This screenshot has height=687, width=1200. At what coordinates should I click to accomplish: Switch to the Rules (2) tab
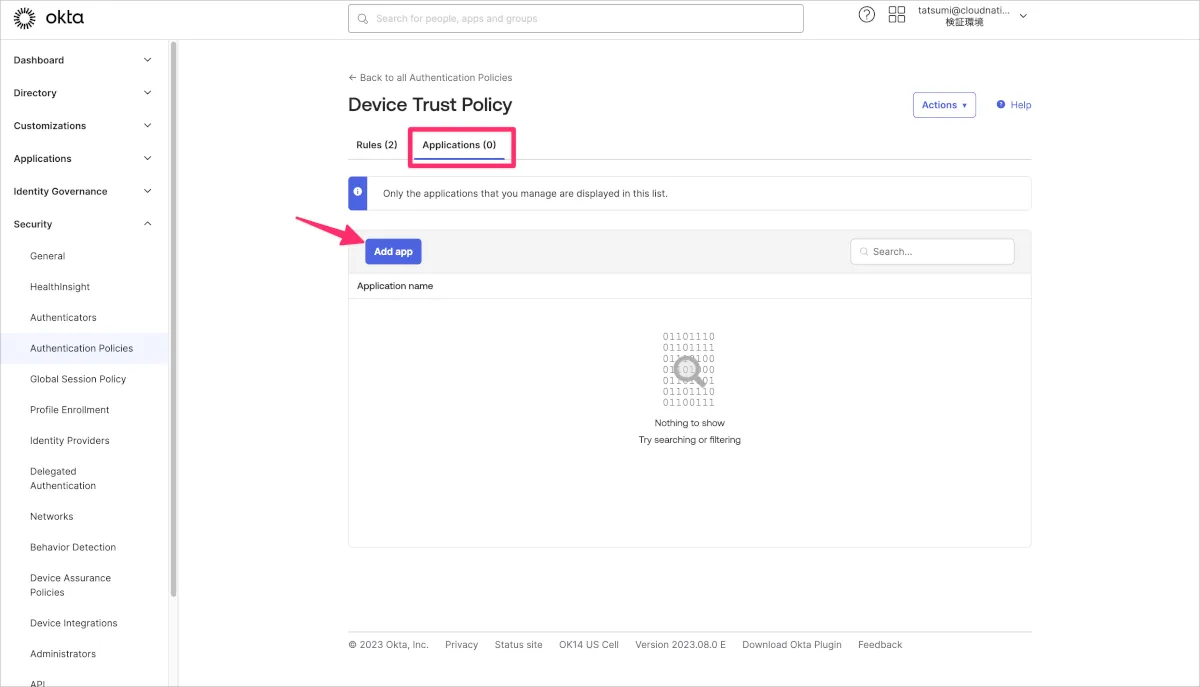click(x=376, y=145)
